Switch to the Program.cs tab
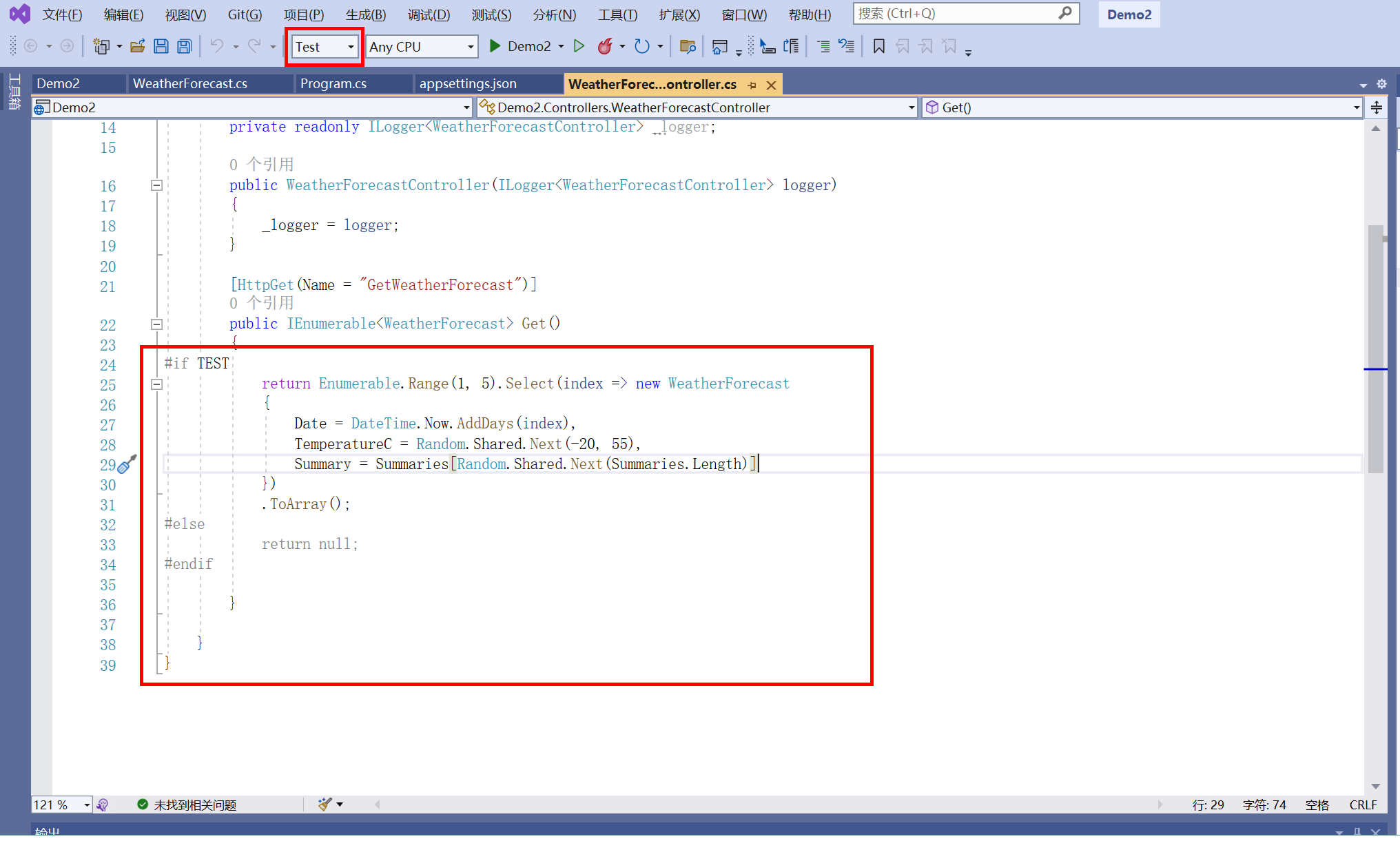This screenshot has height=841, width=1400. [x=333, y=84]
